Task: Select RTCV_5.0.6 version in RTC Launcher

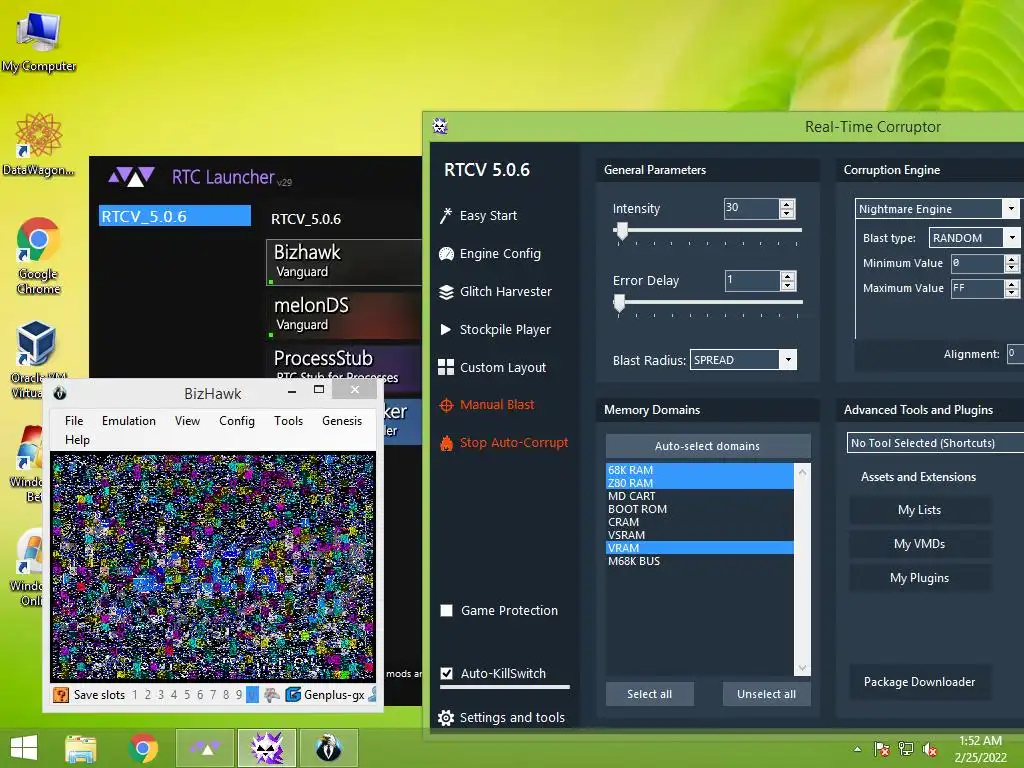Action: (175, 216)
